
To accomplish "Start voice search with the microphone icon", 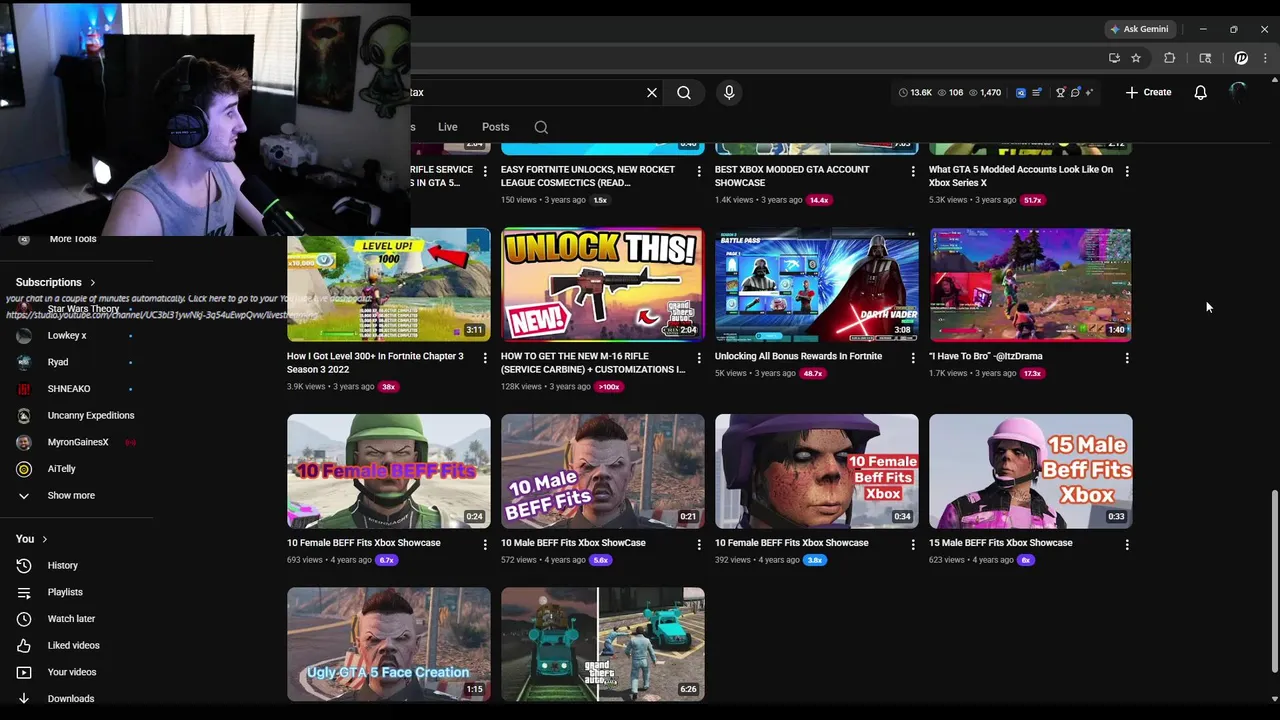I will (729, 92).
